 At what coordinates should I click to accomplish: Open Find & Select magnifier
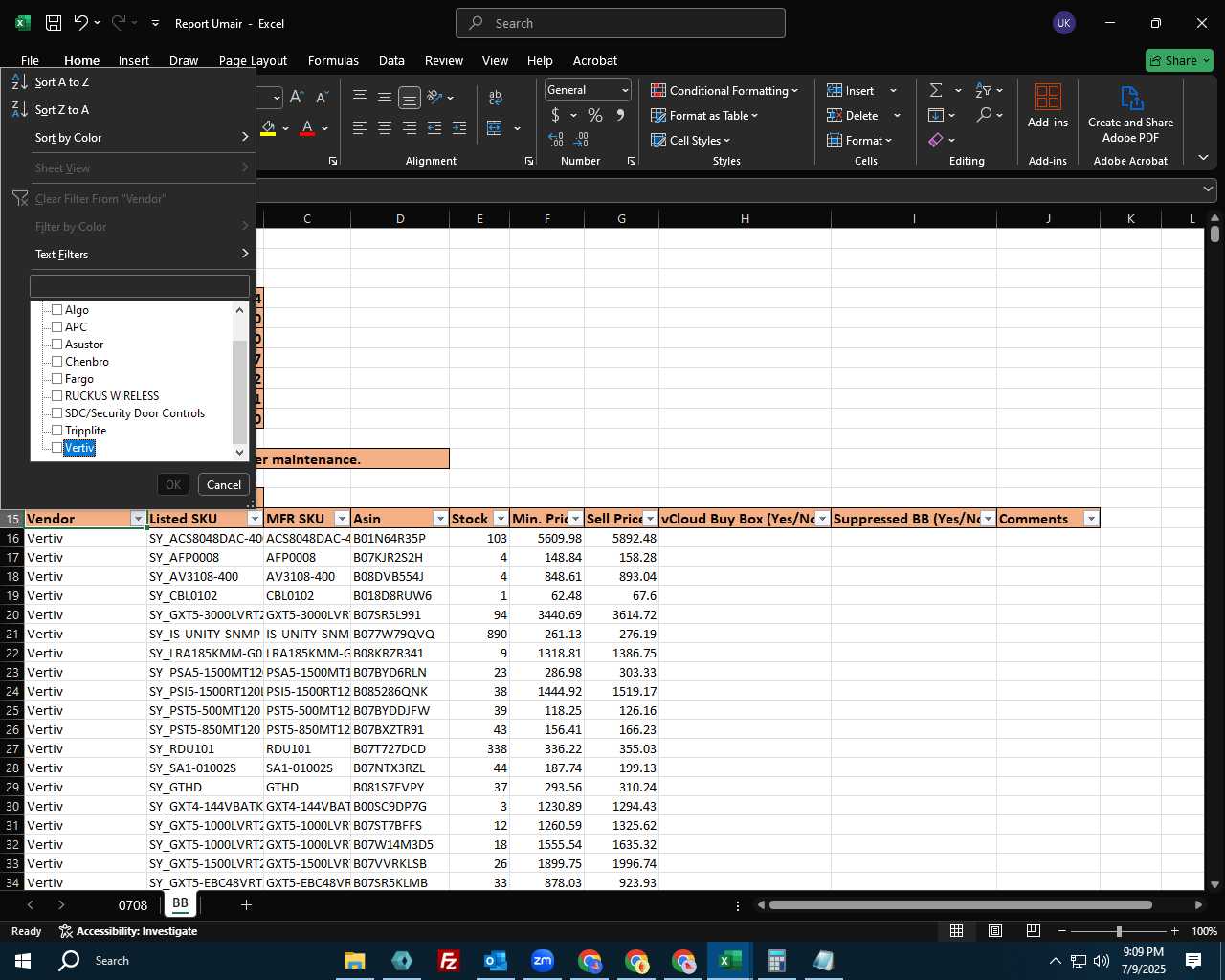pyautogui.click(x=984, y=115)
